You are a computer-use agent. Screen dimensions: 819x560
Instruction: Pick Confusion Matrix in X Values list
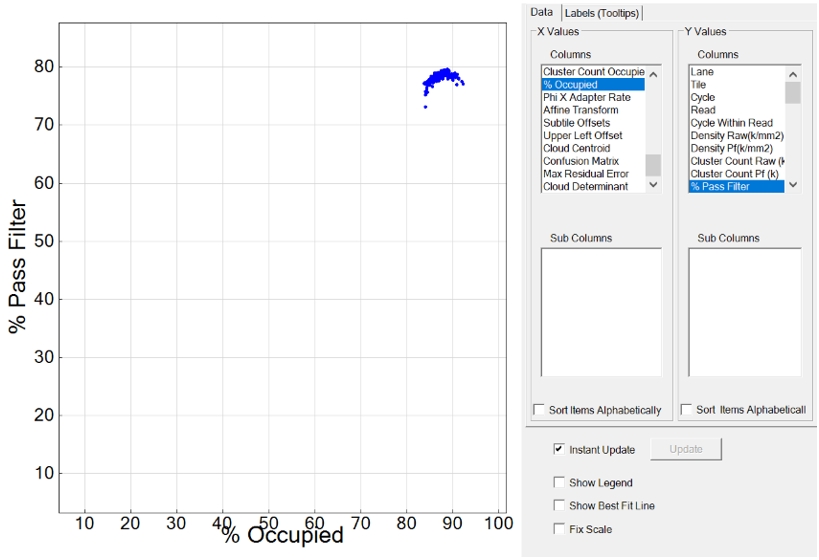[x=580, y=161]
